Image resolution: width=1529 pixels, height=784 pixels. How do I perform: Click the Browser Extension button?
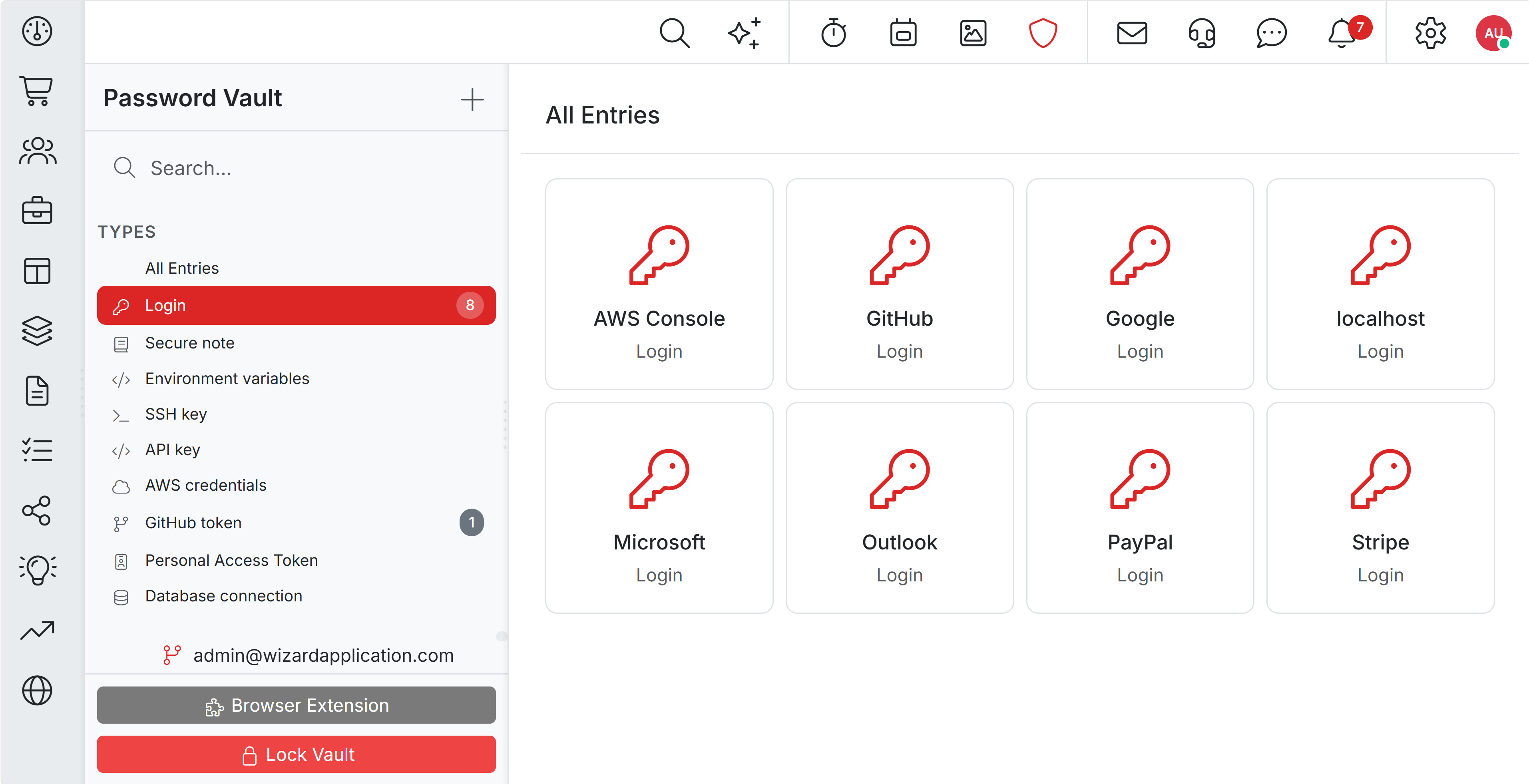(297, 705)
